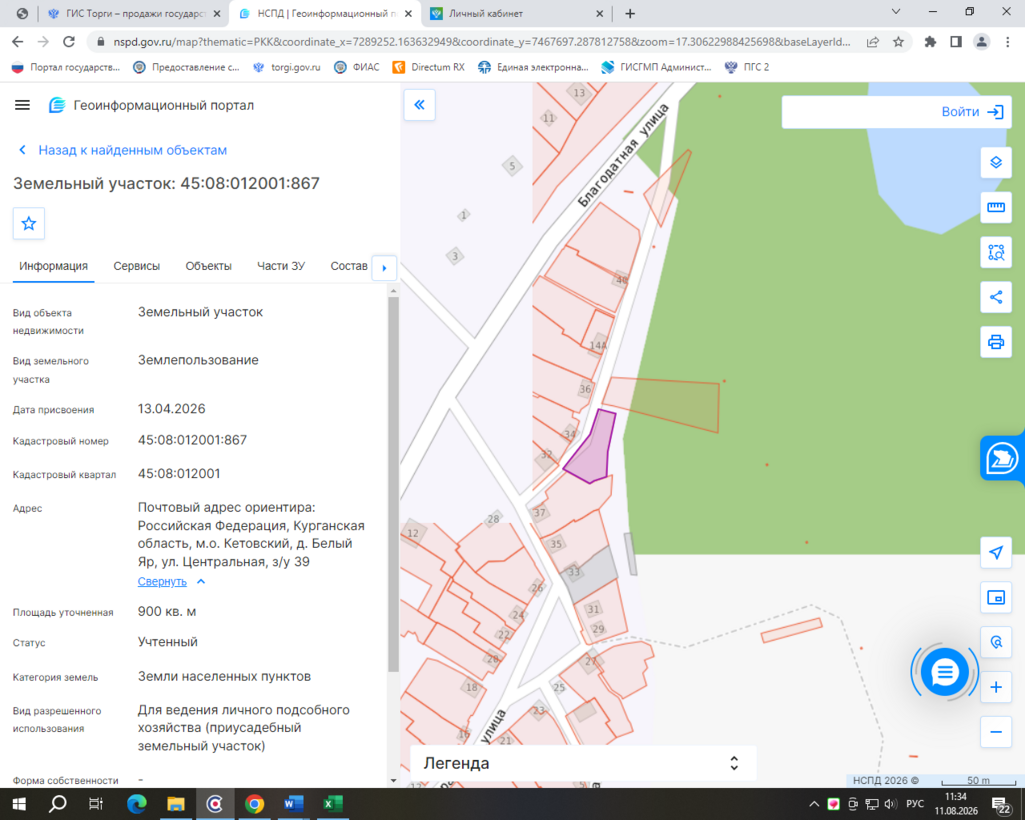This screenshot has width=1025, height=820.
Task: Click the Chrome profile avatar
Action: (981, 42)
